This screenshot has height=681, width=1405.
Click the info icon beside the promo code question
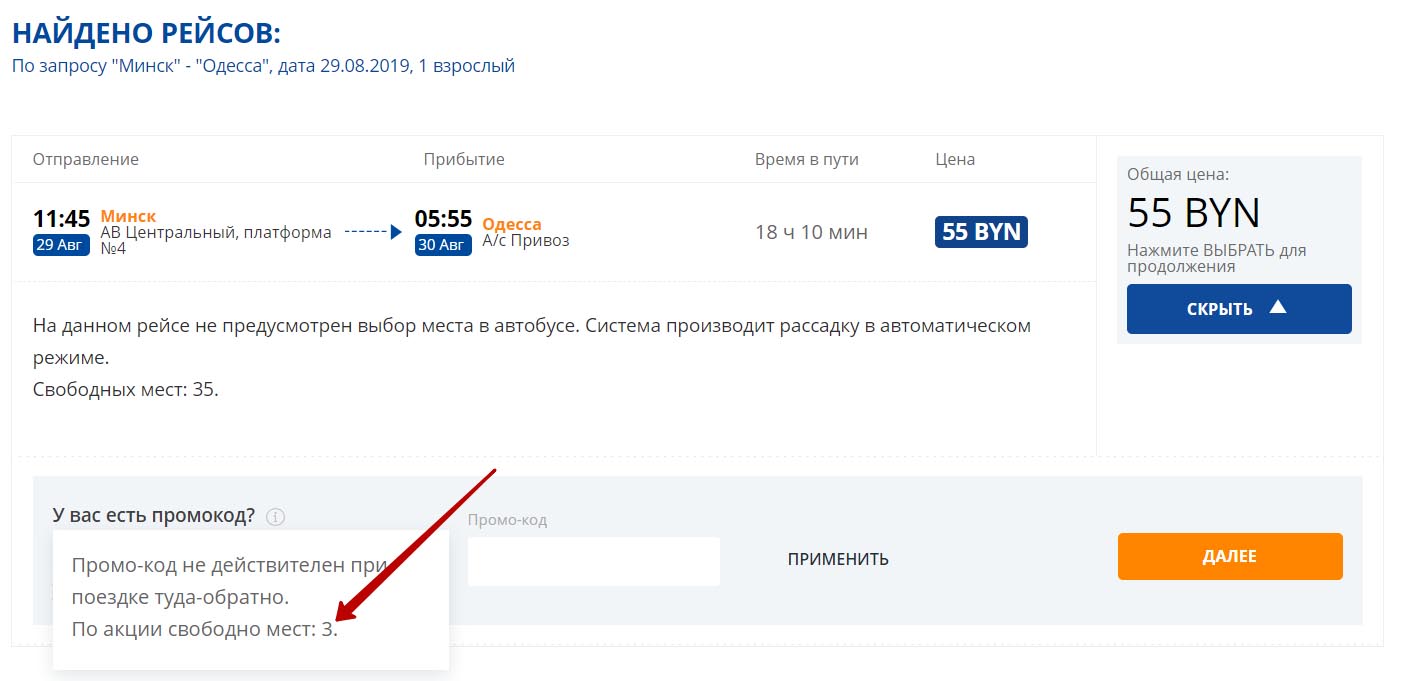coord(276,517)
